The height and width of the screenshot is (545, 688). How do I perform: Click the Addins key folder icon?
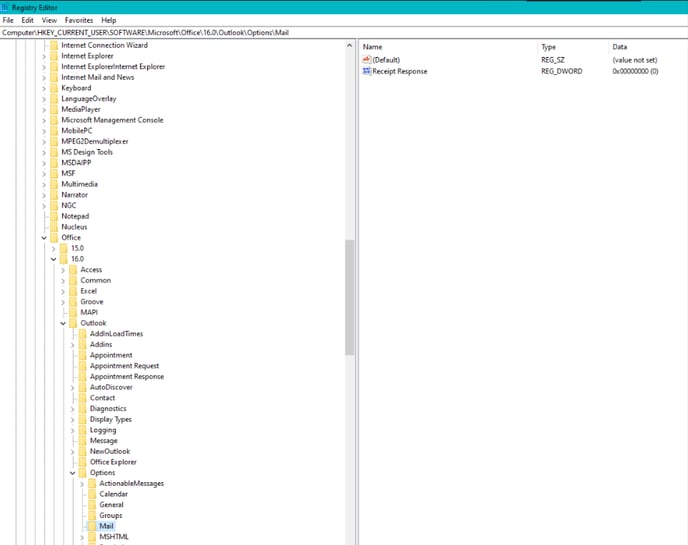(x=82, y=344)
